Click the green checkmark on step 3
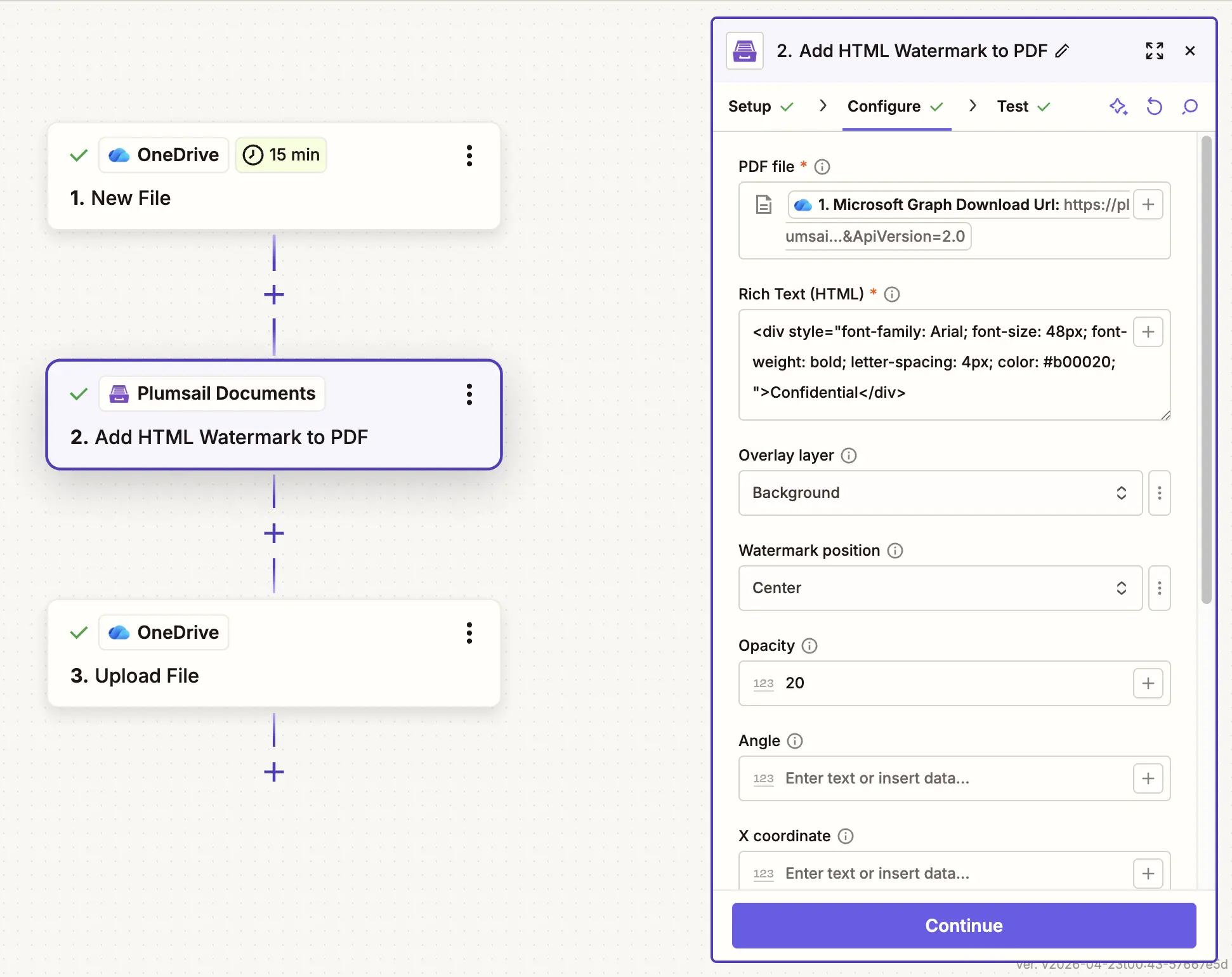 point(79,633)
